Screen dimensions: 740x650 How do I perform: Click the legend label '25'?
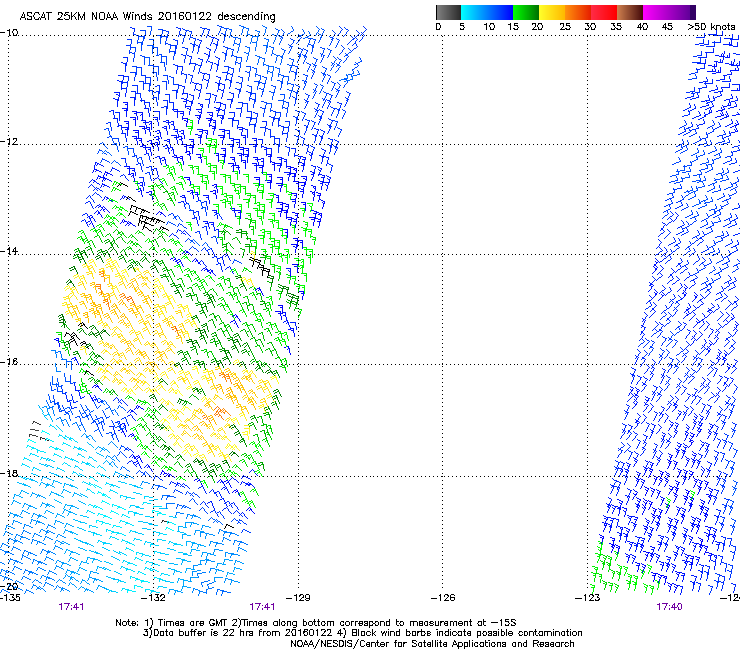(x=565, y=27)
